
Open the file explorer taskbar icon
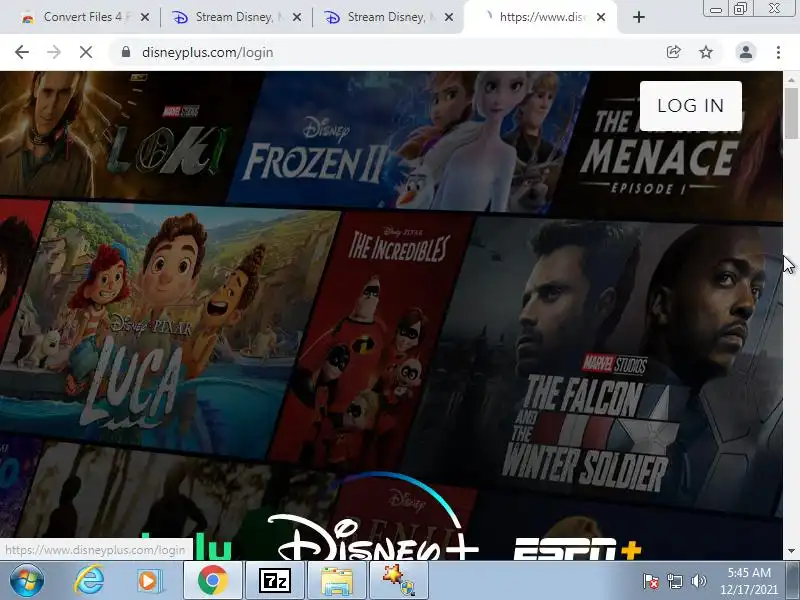point(336,581)
